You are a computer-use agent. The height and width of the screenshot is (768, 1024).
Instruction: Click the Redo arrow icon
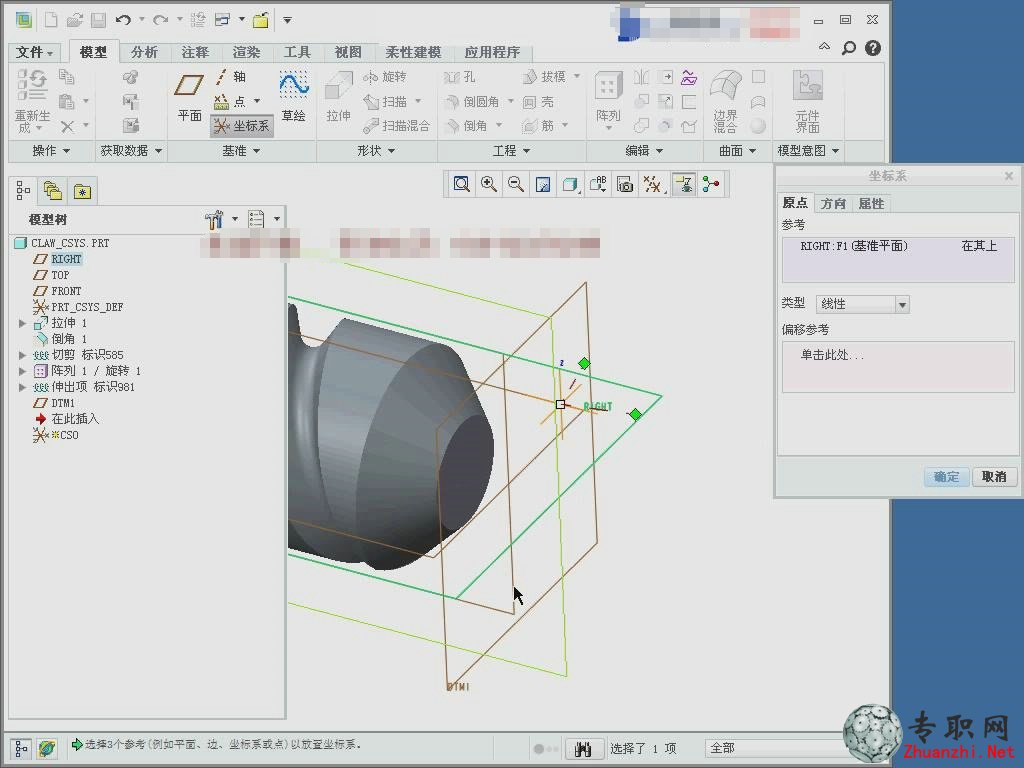coord(160,20)
